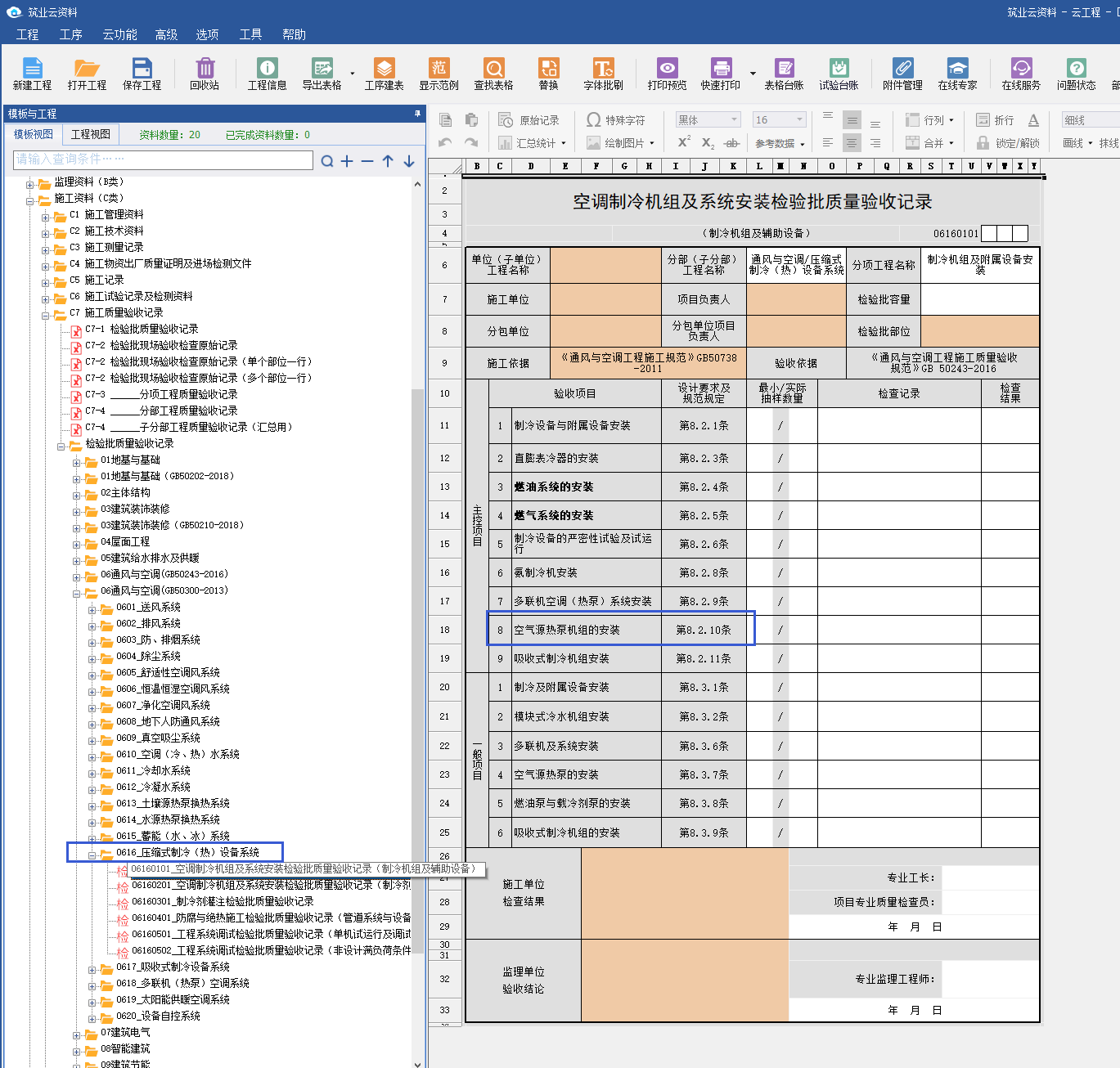Toggle strikethrough ab formatting
This screenshot has height=1068, width=1120.
click(732, 143)
